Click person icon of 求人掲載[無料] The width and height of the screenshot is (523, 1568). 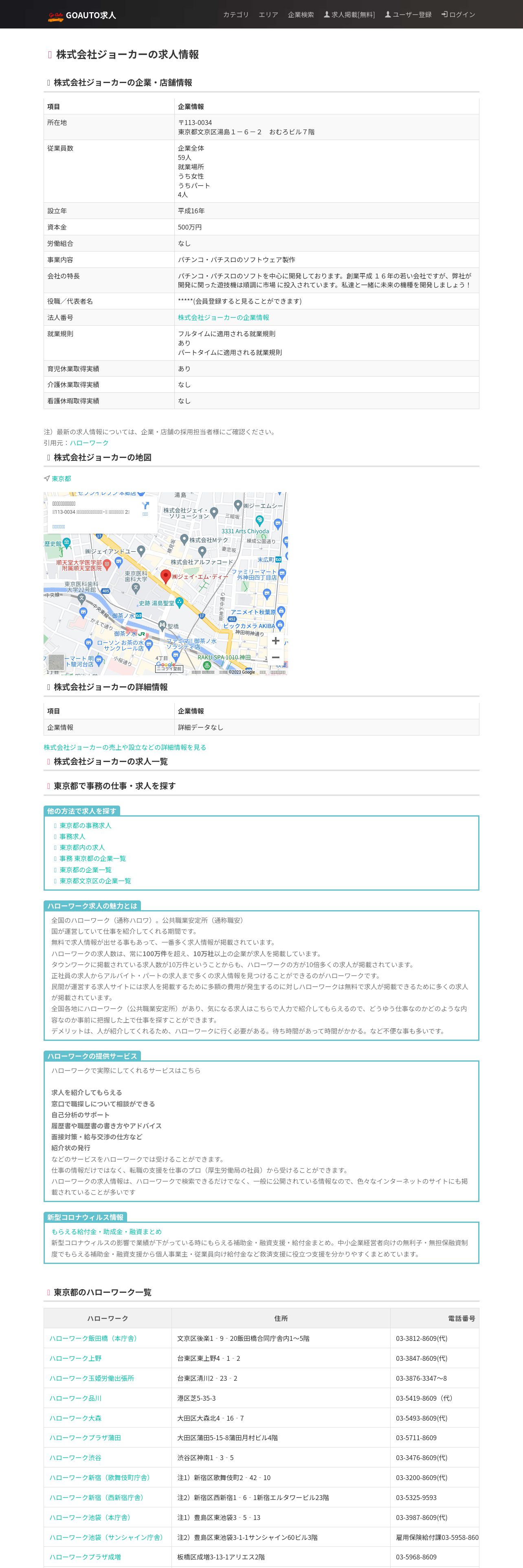point(327,14)
